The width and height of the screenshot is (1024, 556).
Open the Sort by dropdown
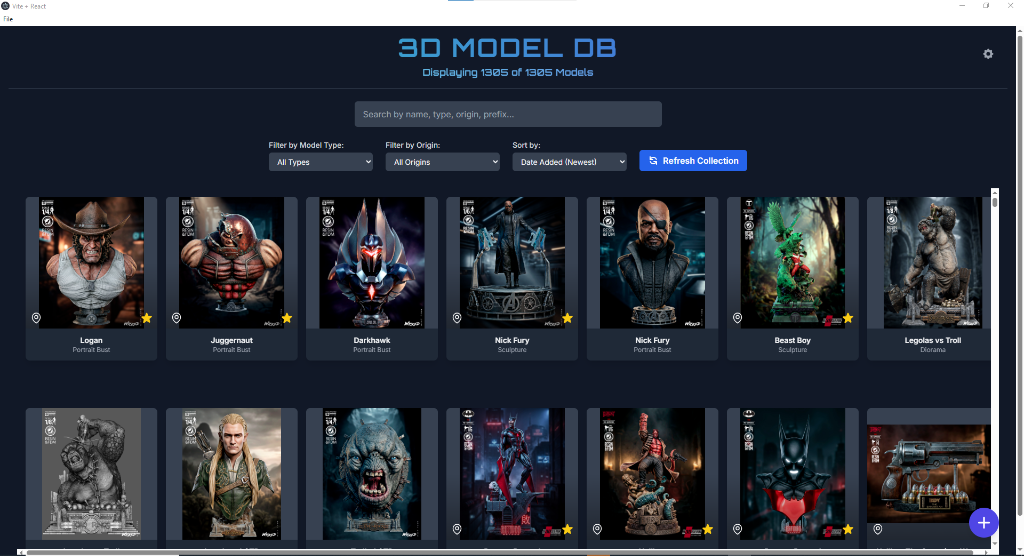(x=569, y=162)
